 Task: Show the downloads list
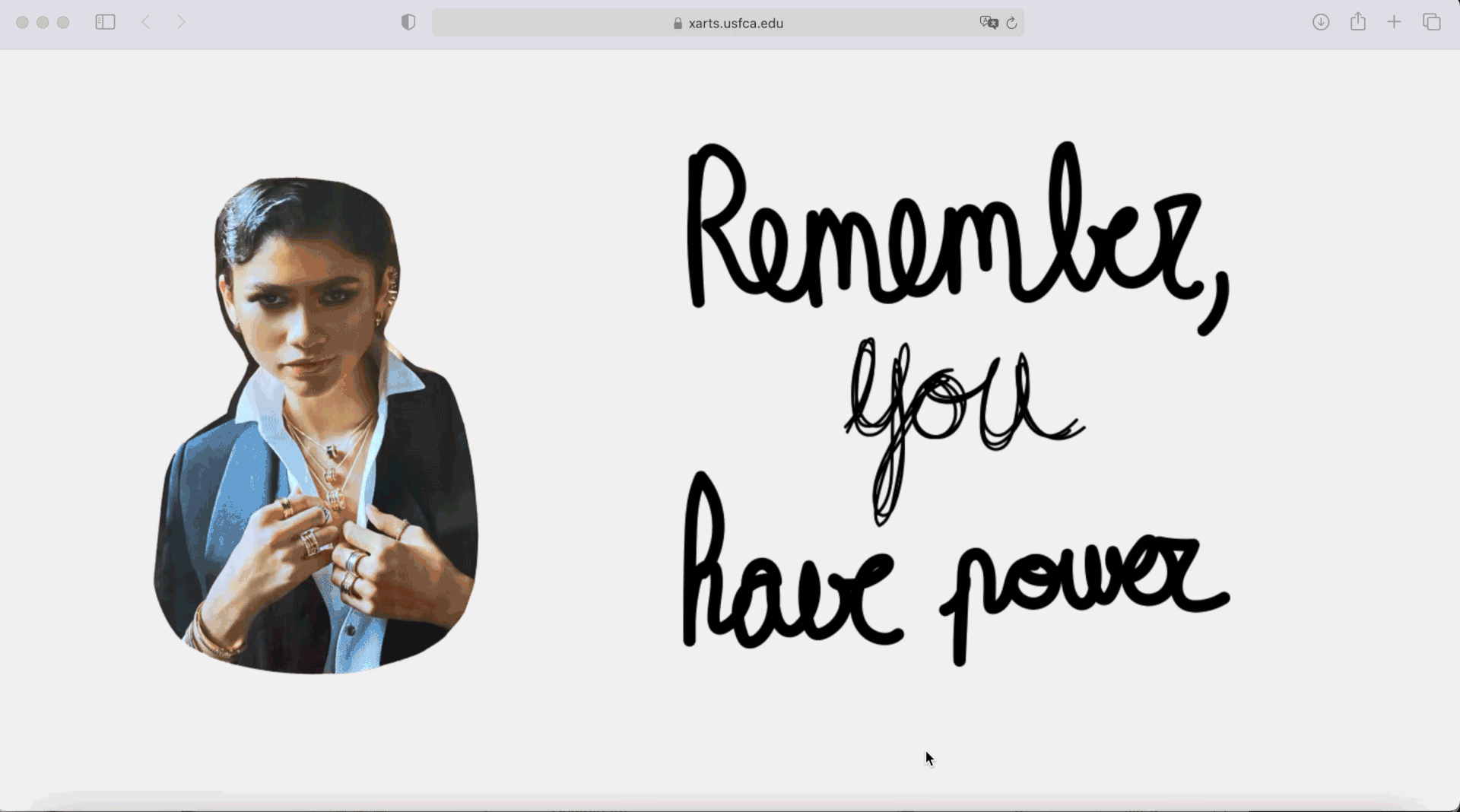pyautogui.click(x=1321, y=23)
